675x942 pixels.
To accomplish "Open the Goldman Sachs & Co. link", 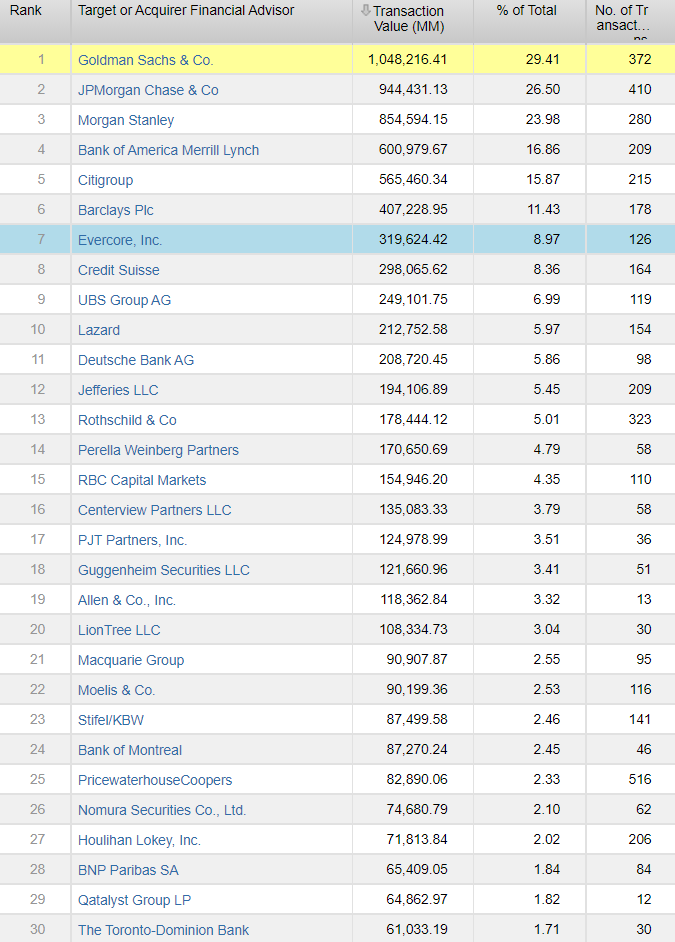I will pos(146,60).
